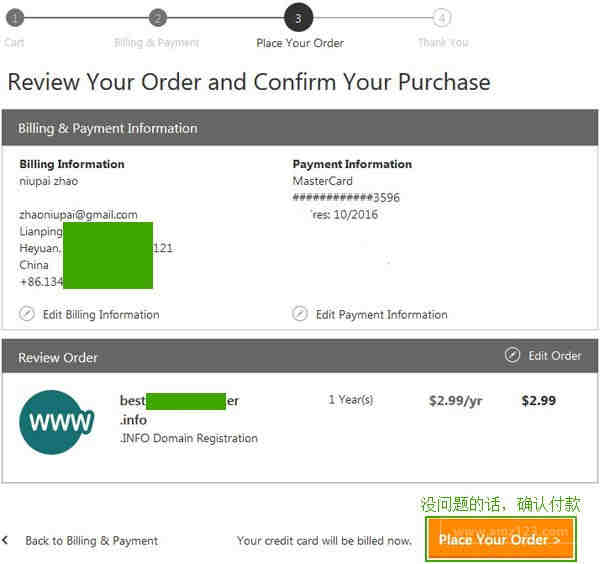Click the step 4 Thank You circle
The height and width of the screenshot is (564, 600).
(442, 18)
